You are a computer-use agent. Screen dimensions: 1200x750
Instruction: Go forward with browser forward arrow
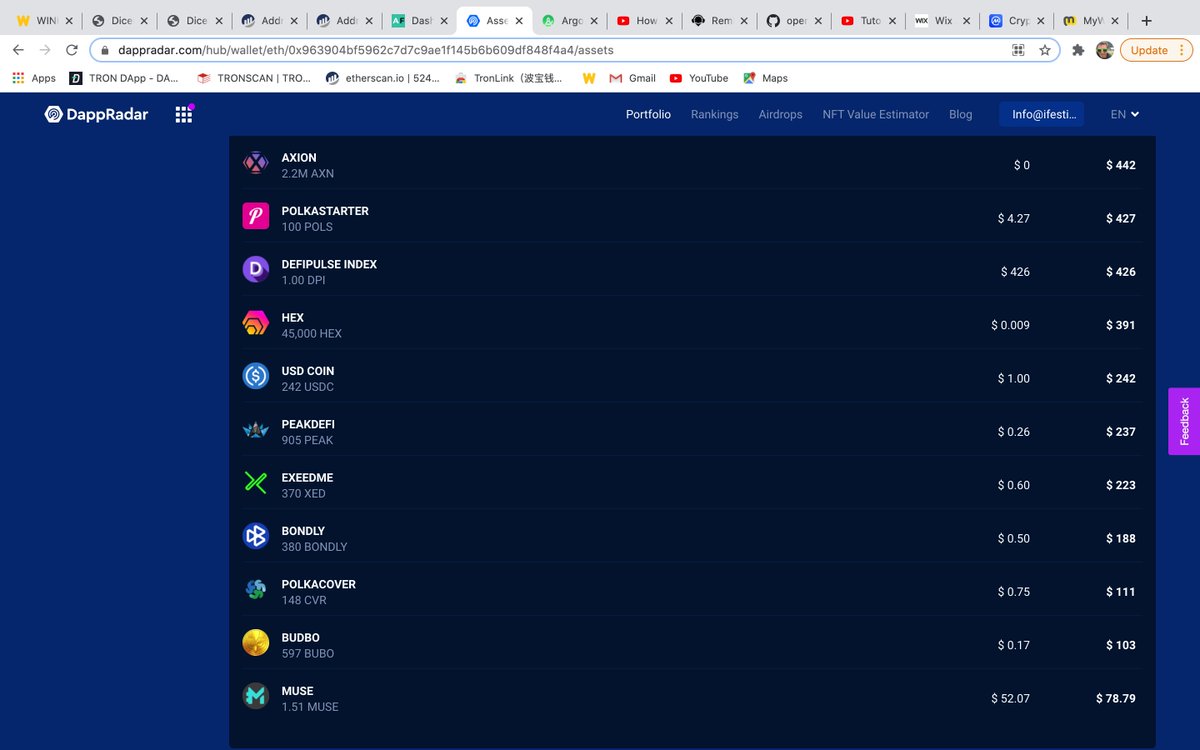click(x=44, y=50)
